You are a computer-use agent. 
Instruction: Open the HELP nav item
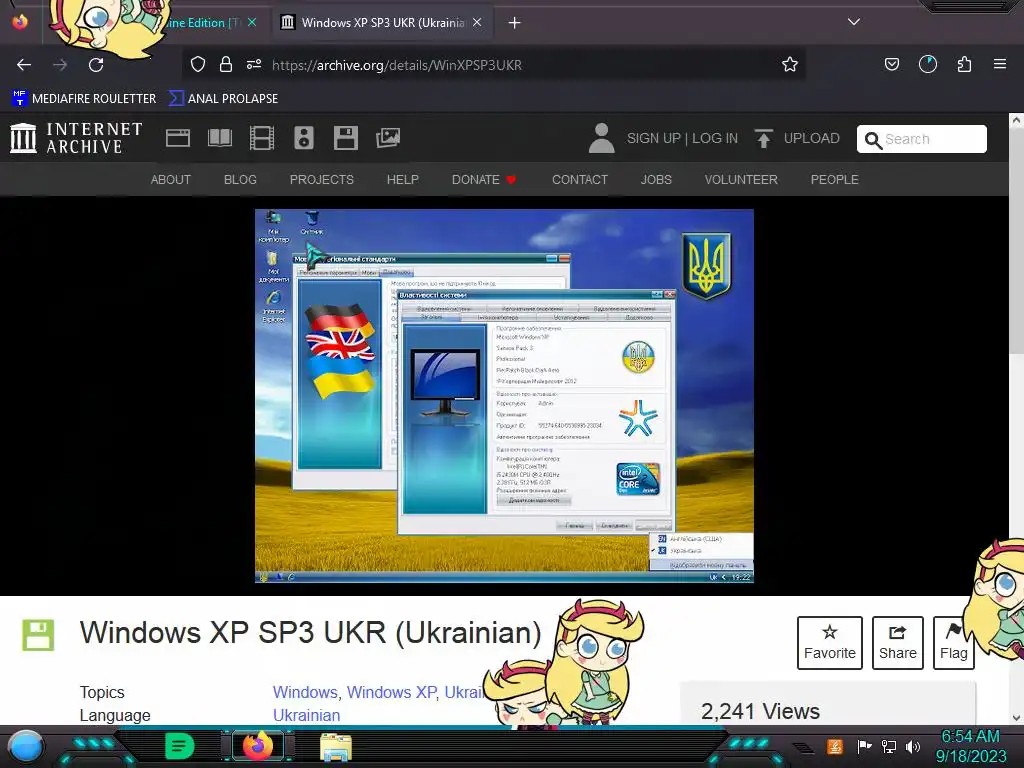[x=402, y=180]
